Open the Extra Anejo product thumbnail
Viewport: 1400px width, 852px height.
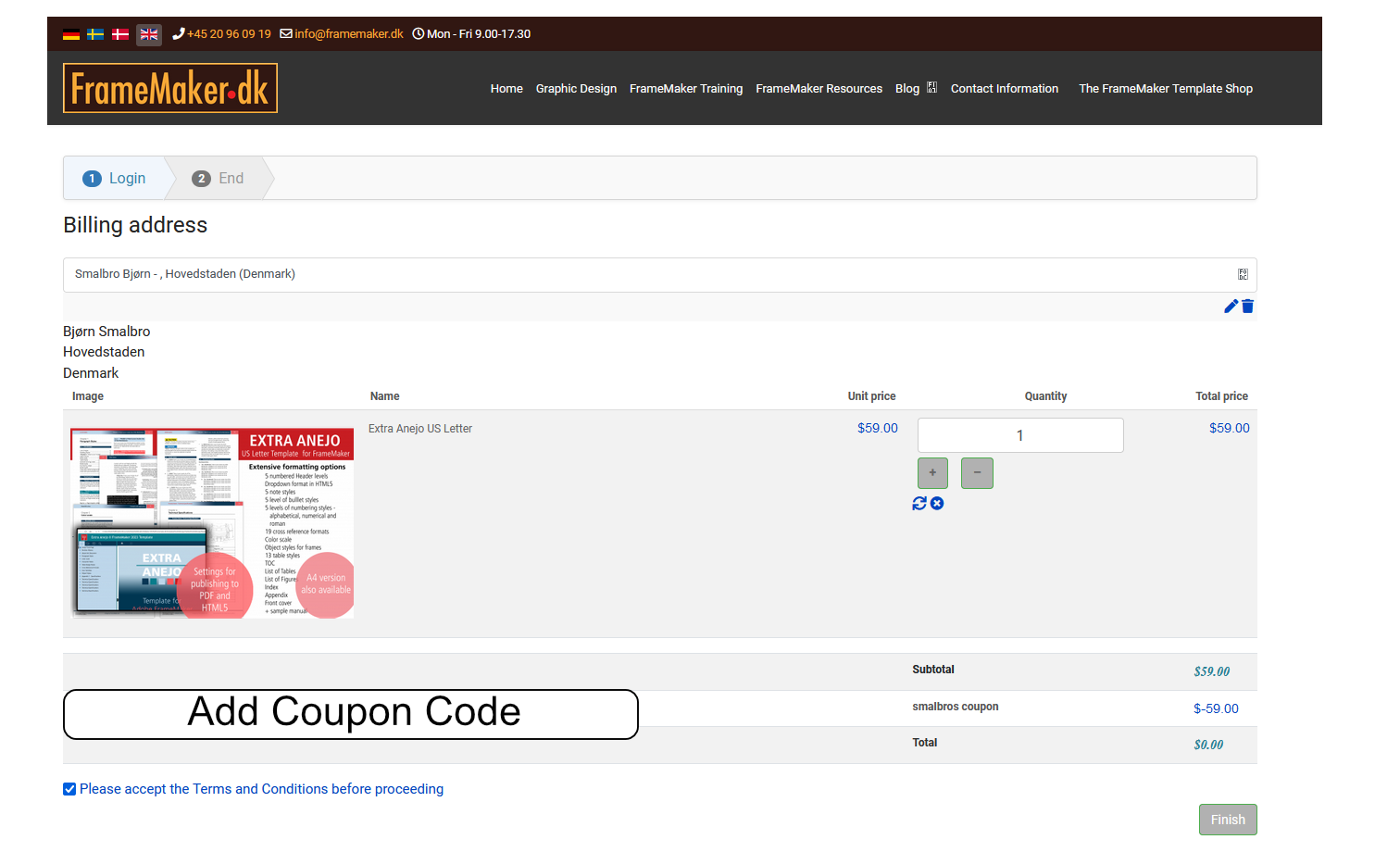coord(213,523)
